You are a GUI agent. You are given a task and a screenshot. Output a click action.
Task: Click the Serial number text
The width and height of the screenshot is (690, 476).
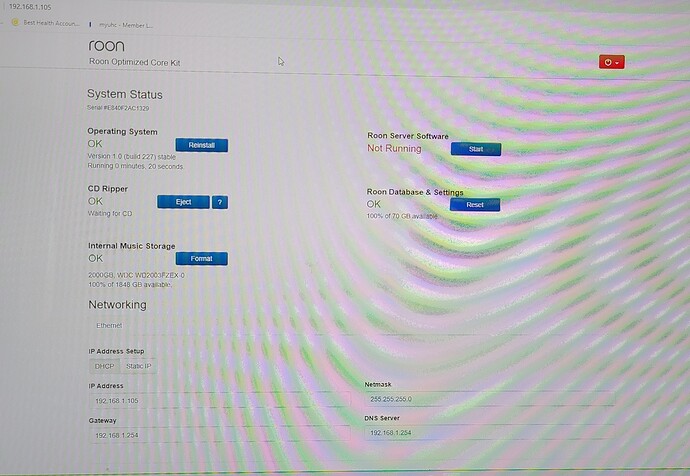[x=118, y=108]
